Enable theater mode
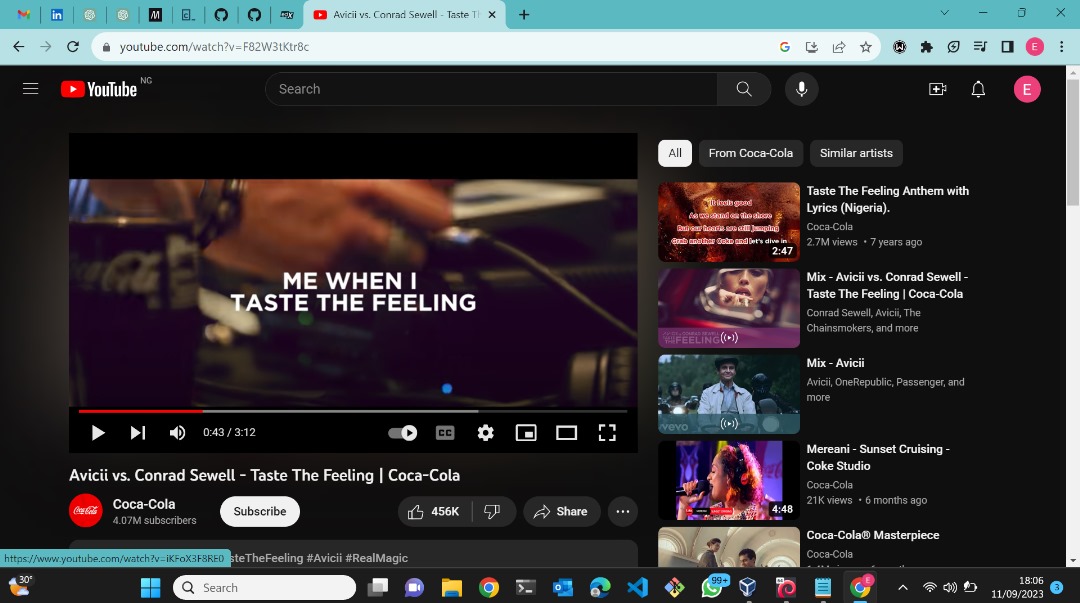 (566, 433)
